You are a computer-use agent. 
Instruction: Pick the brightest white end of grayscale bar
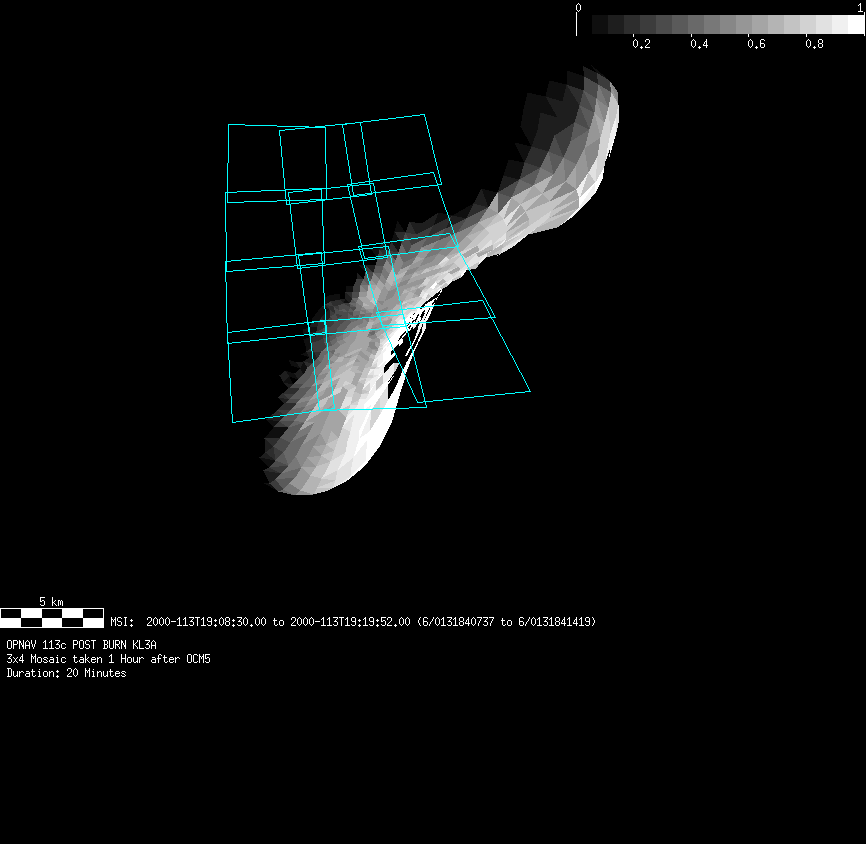tap(856, 24)
